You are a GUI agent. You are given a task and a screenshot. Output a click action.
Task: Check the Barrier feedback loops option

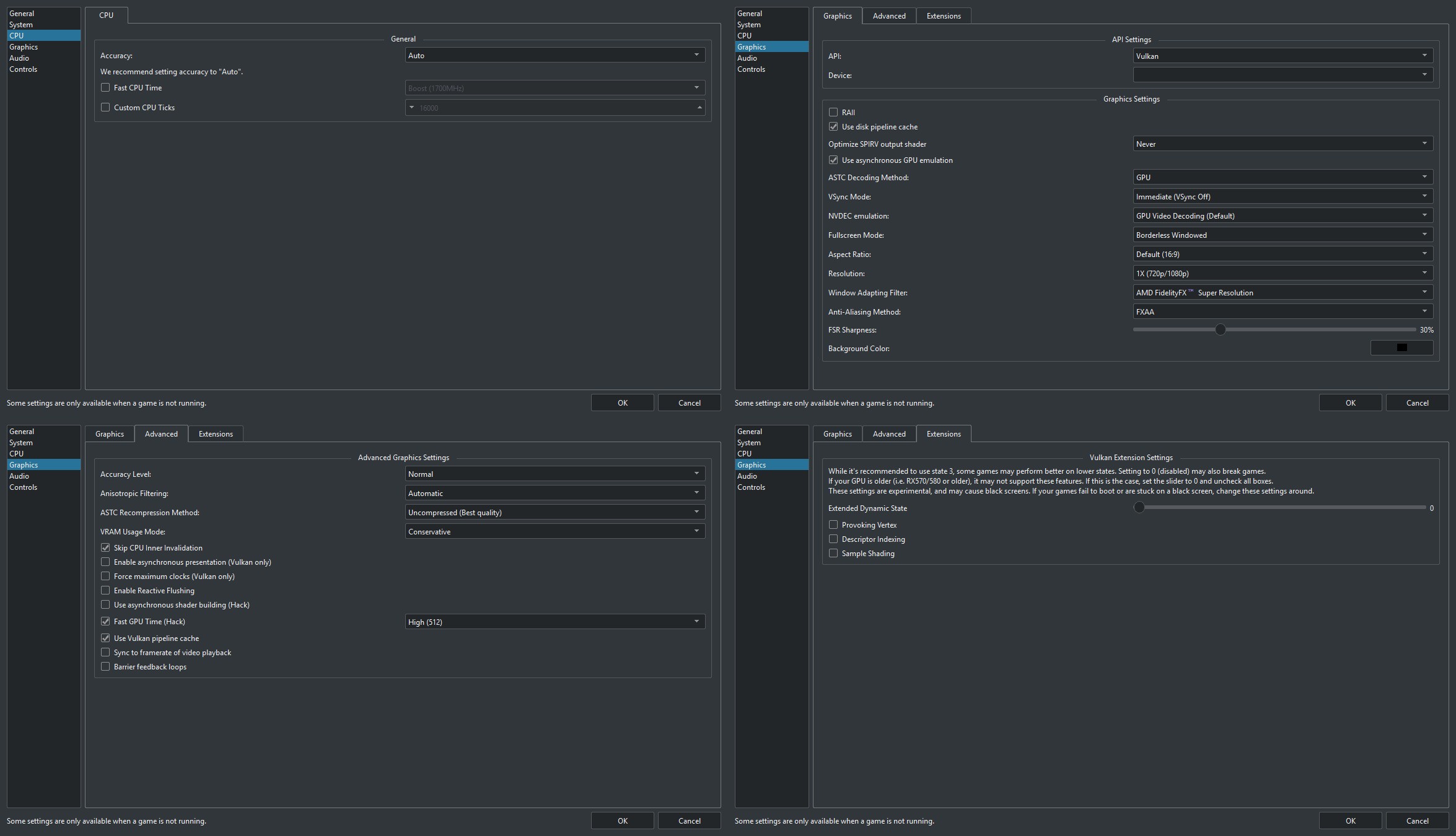(105, 667)
